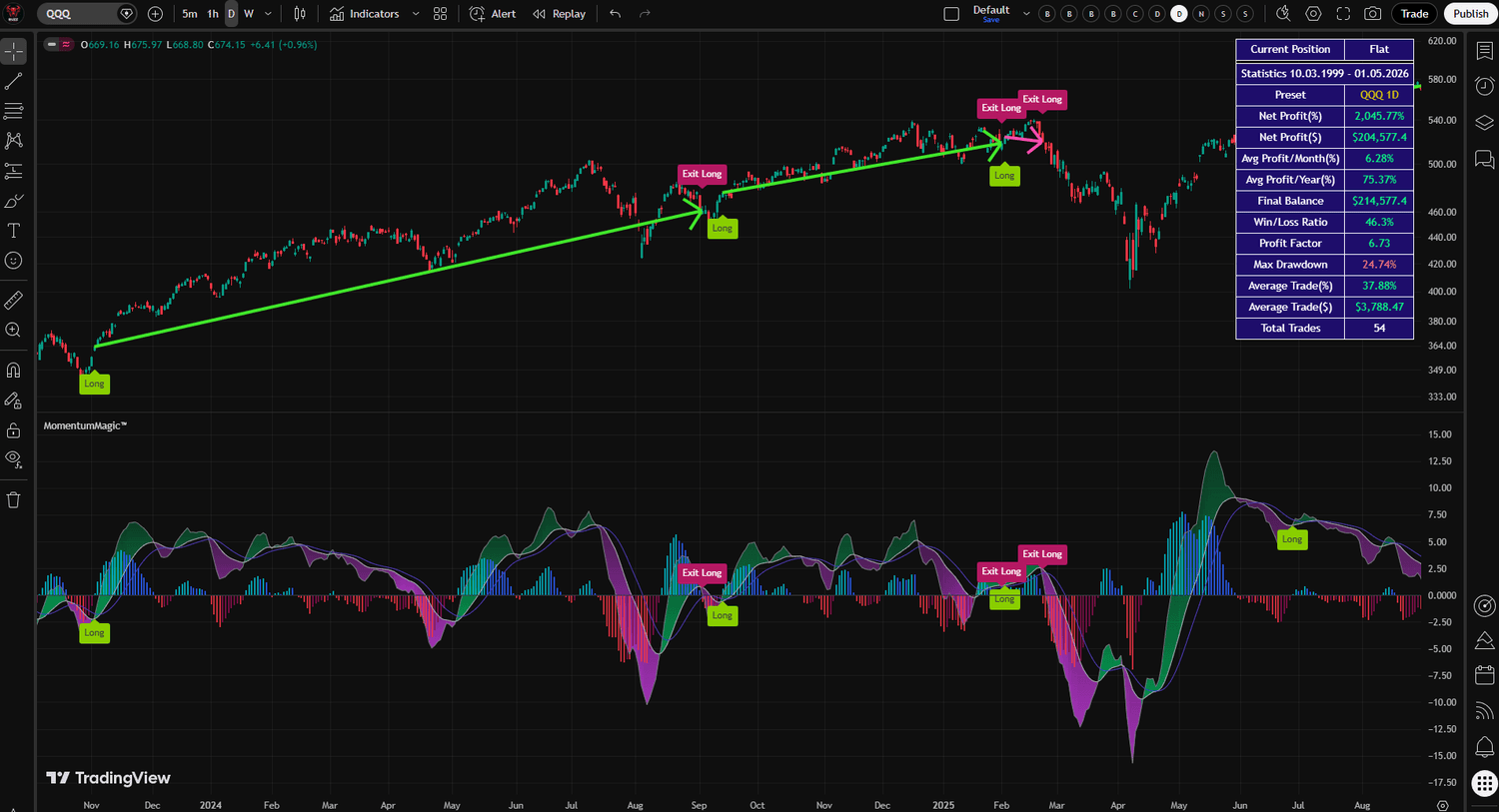Select the trend line drawing tool

click(14, 81)
